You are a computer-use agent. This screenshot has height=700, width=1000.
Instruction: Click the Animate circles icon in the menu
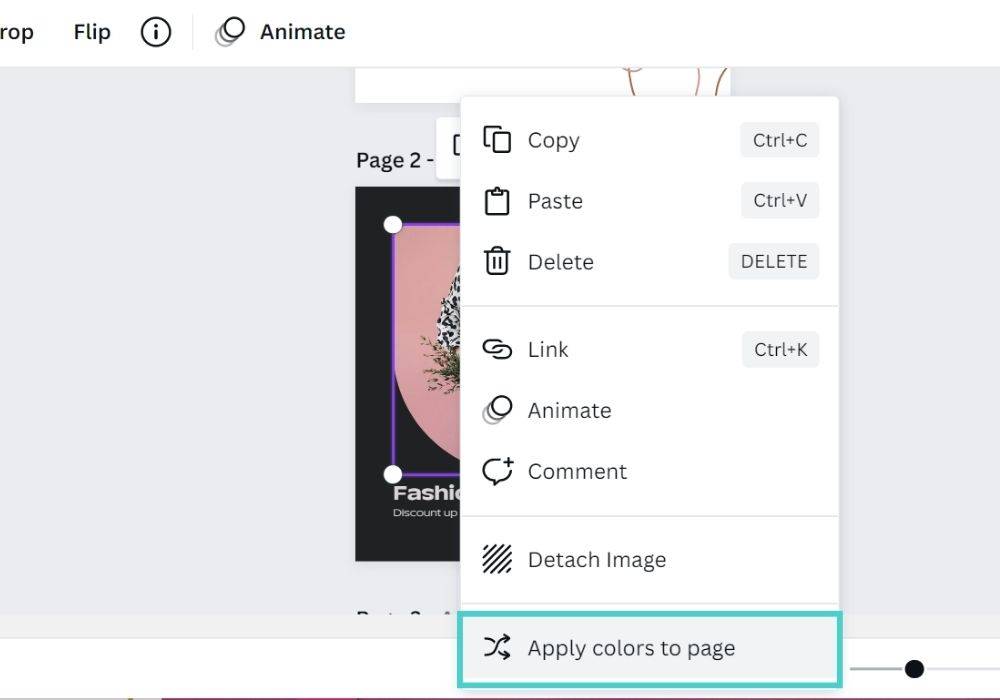(497, 410)
